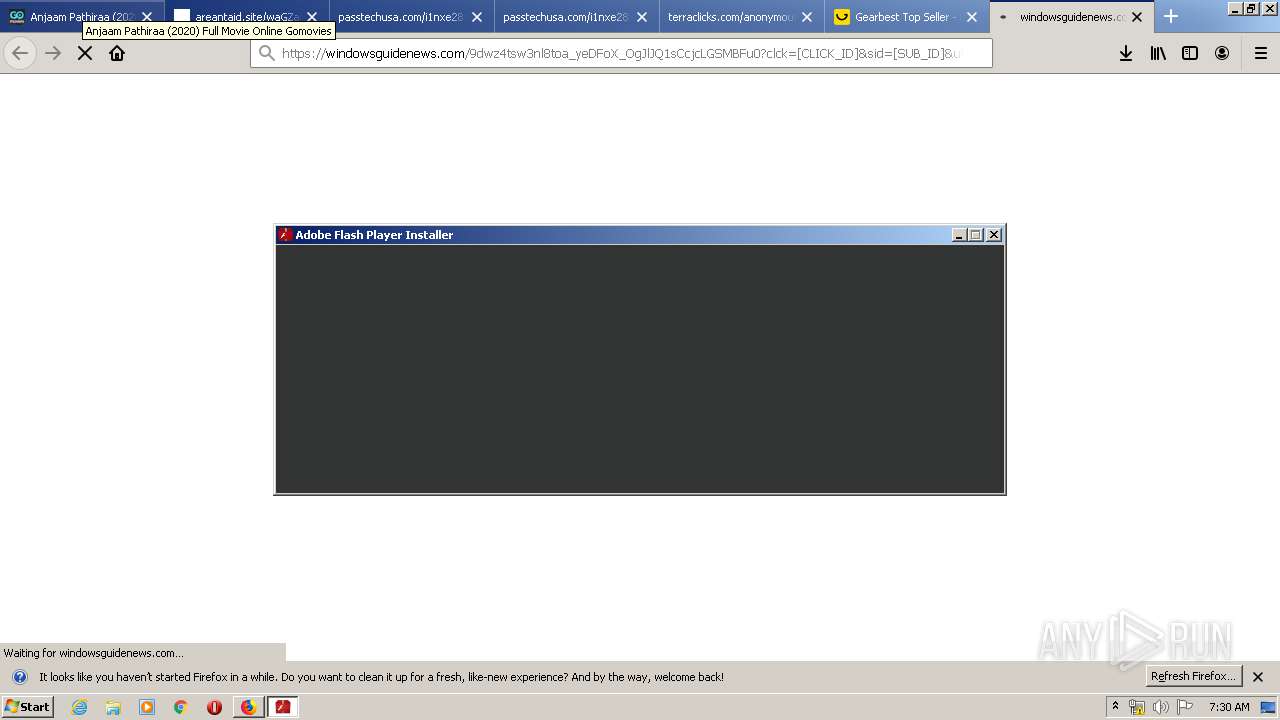The image size is (1280, 720).
Task: Click the Refresh Firefox button
Action: click(x=1194, y=676)
